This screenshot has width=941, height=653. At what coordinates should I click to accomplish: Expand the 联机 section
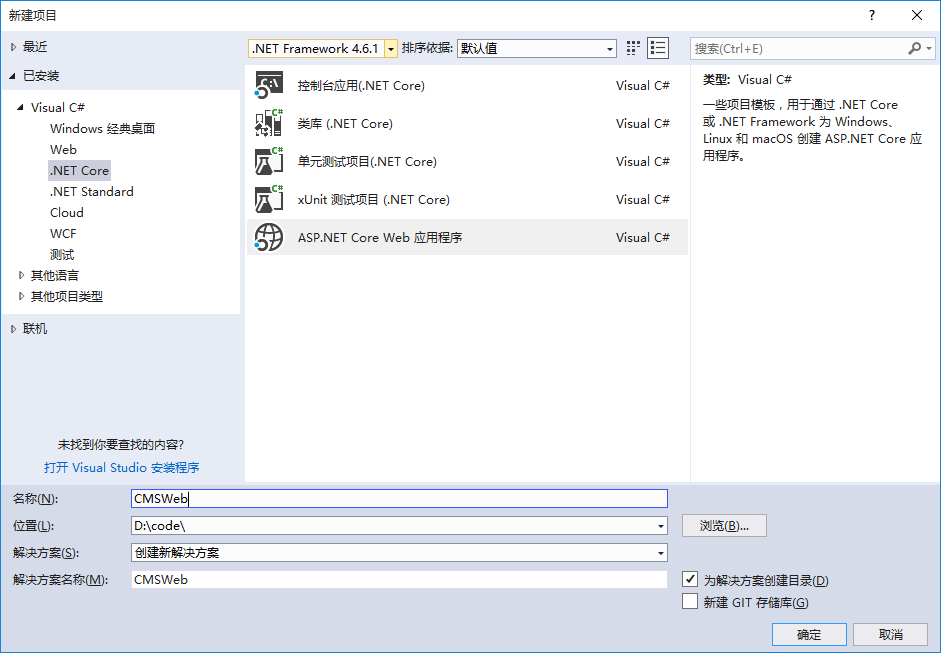point(13,329)
